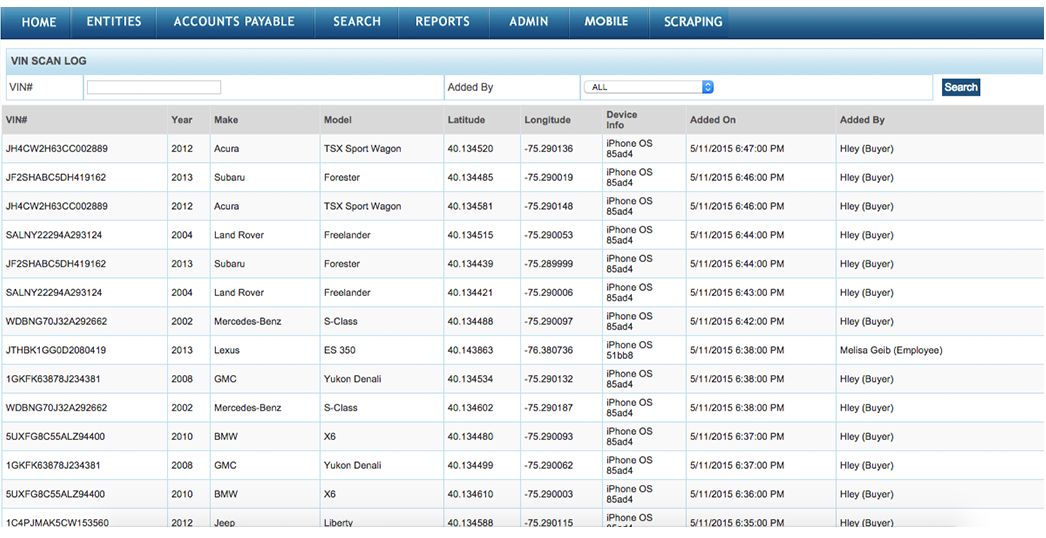1046x538 pixels.
Task: Click Melisa Geib (Employee) cell
Action: [x=891, y=350]
